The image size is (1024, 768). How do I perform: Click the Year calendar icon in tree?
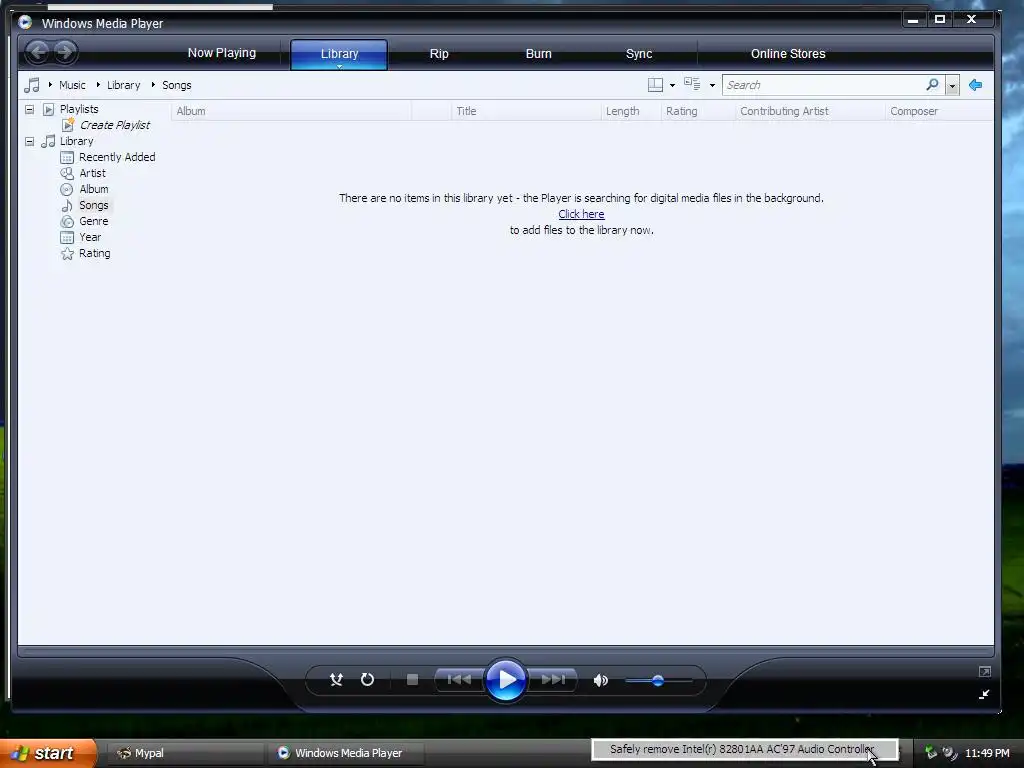(67, 237)
